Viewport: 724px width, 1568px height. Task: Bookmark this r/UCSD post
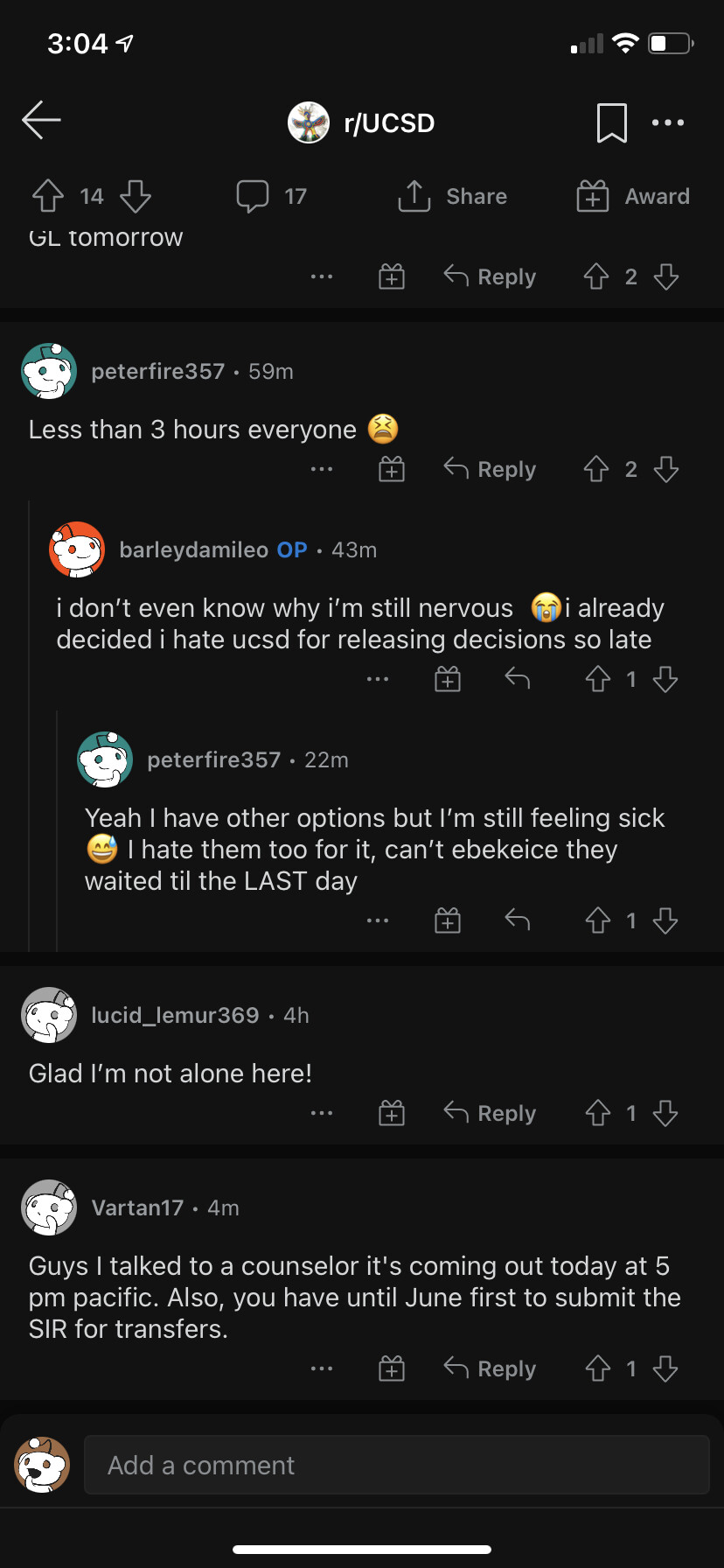click(611, 122)
